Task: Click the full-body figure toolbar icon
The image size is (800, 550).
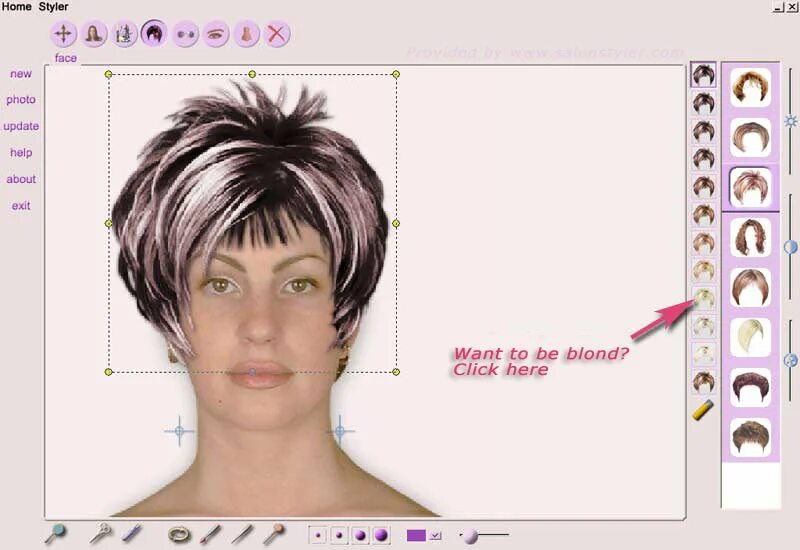Action: (x=124, y=34)
